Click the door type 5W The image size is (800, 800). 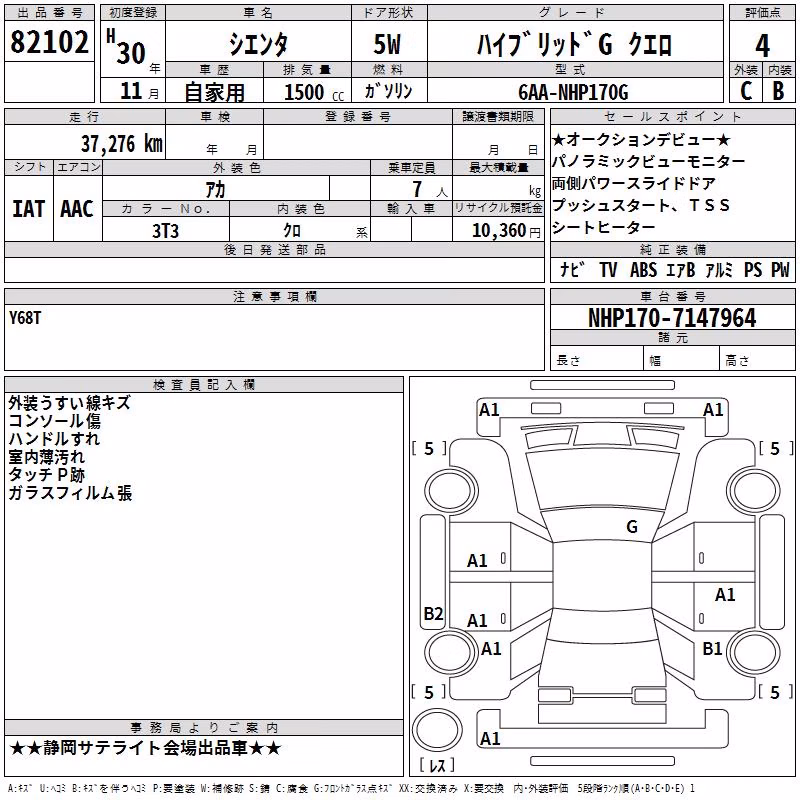click(387, 44)
